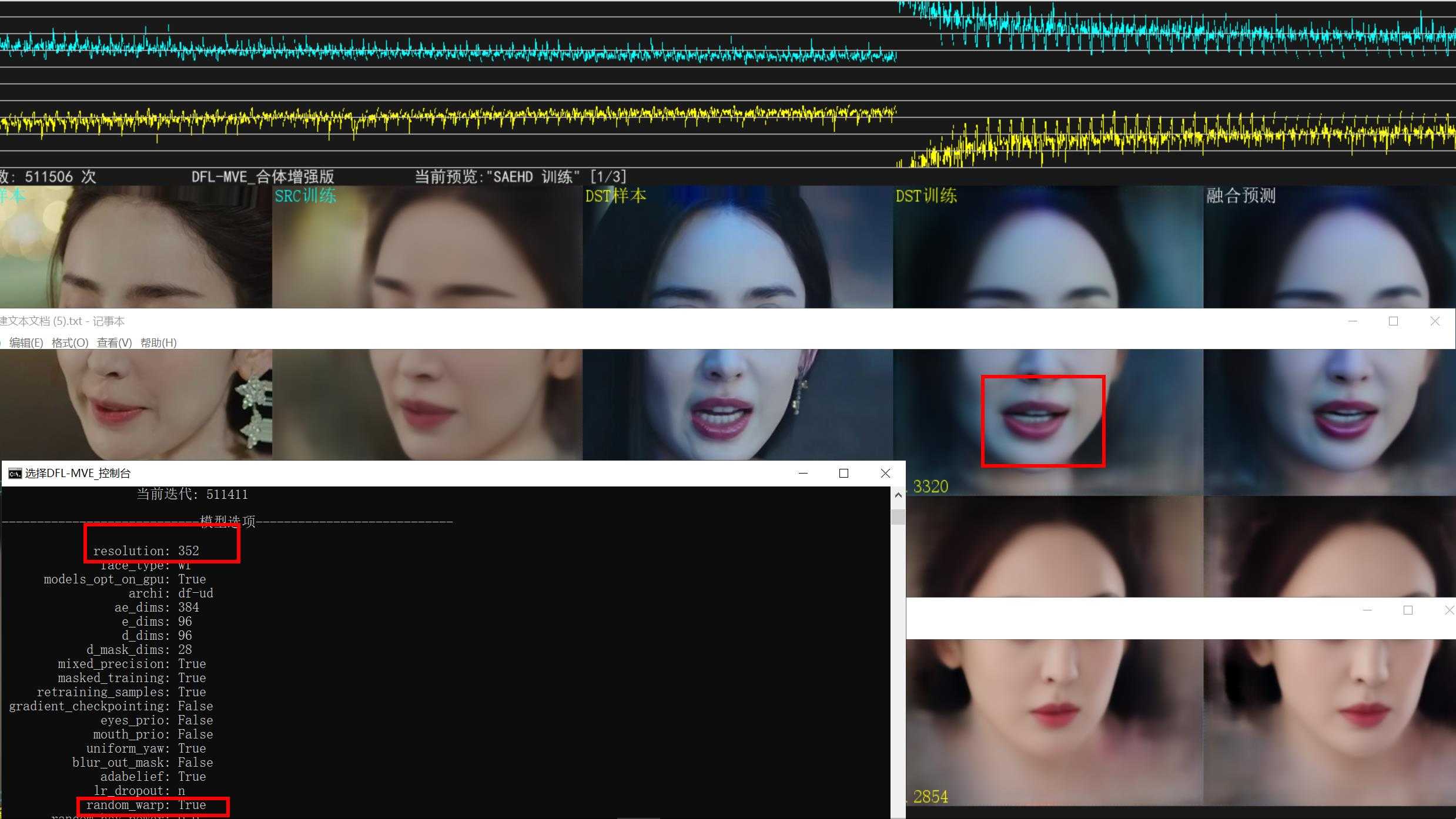Close the Notepad window

click(x=1435, y=321)
